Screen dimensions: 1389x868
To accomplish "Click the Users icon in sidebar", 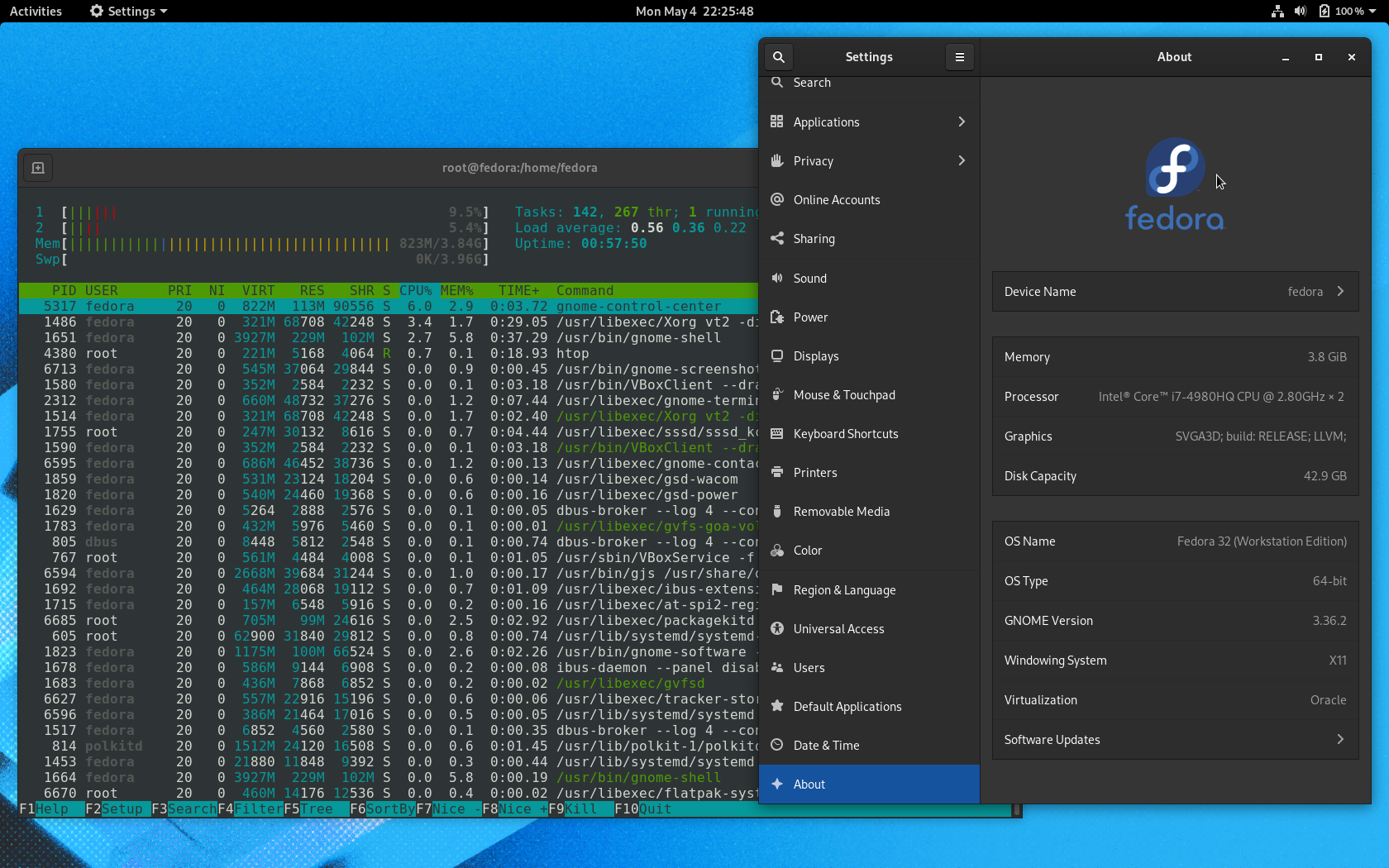I will click(x=777, y=667).
